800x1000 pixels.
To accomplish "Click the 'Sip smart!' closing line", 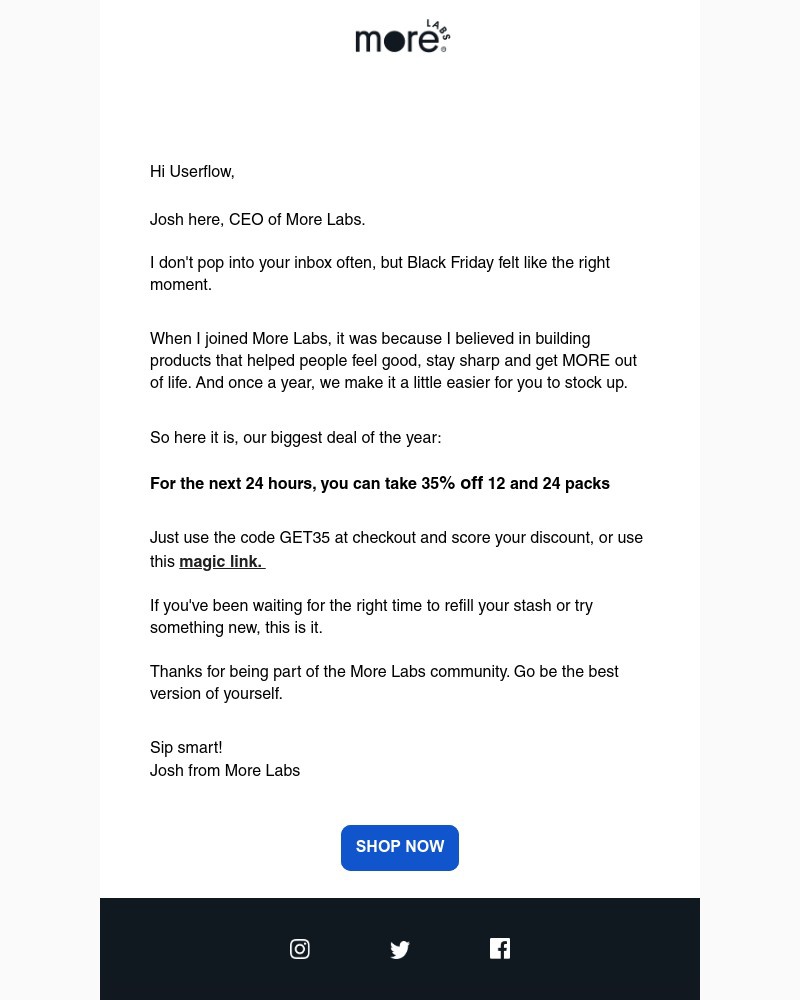I will coord(186,748).
